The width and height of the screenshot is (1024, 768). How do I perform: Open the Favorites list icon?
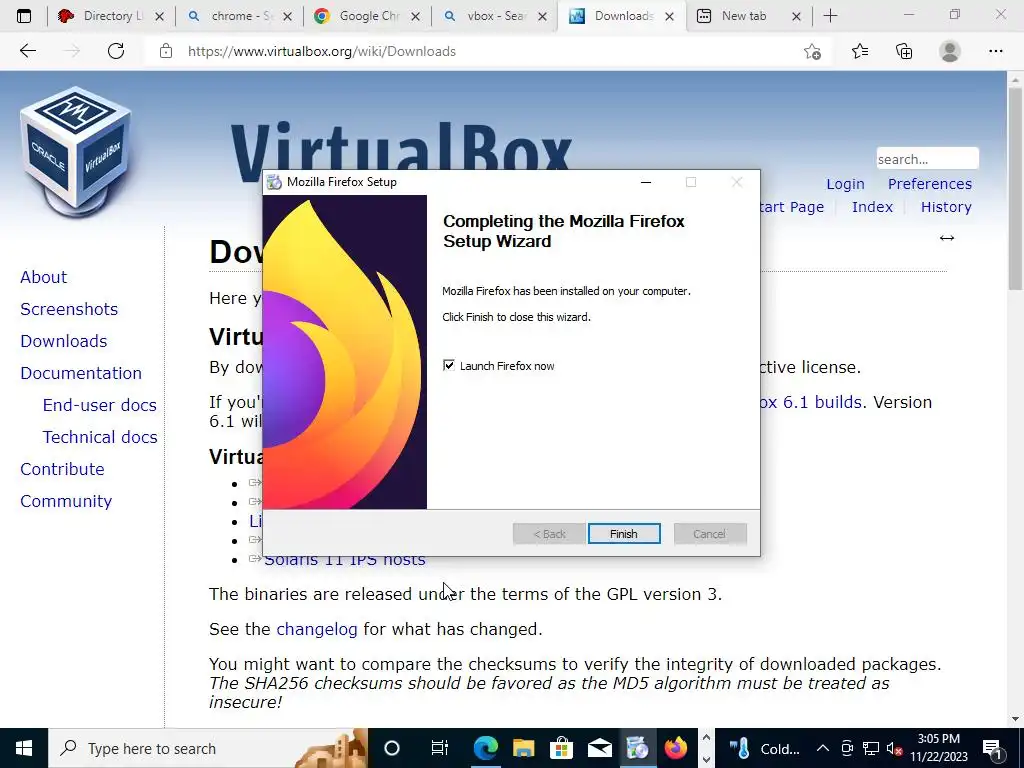[x=860, y=51]
